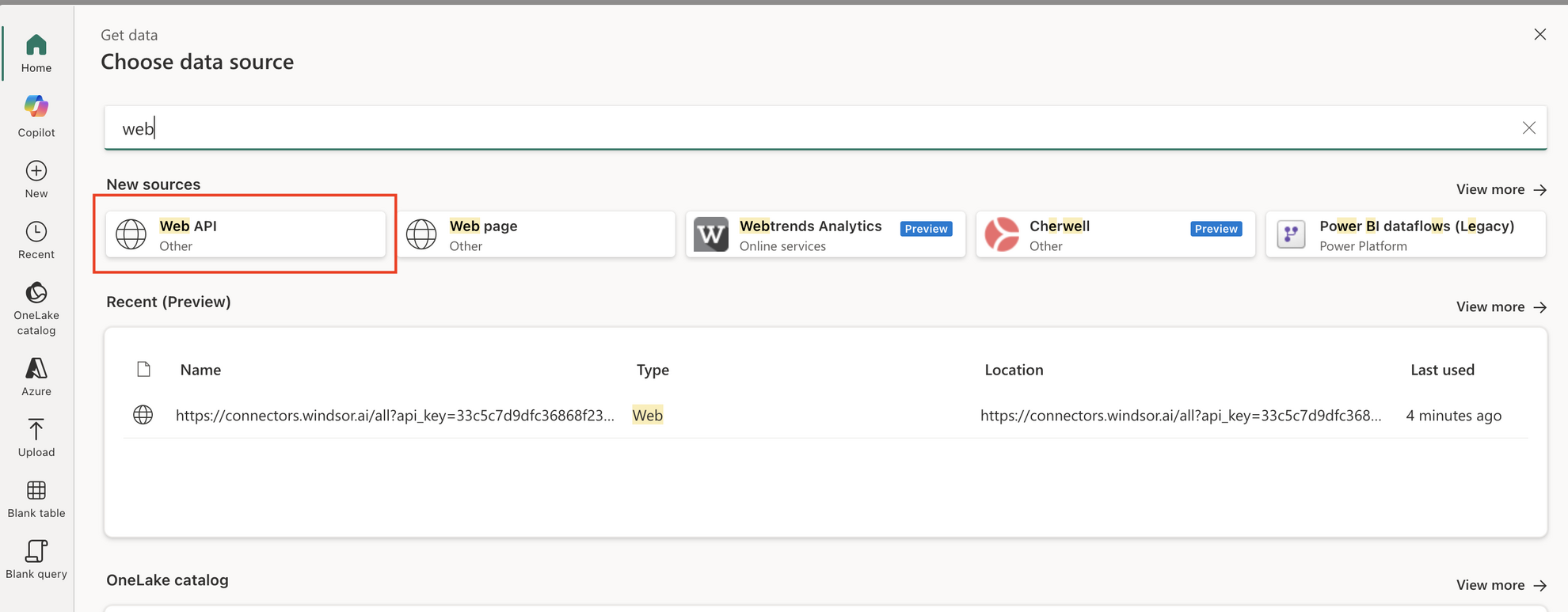
Task: Click View more for OneLake catalog
Action: (1501, 585)
